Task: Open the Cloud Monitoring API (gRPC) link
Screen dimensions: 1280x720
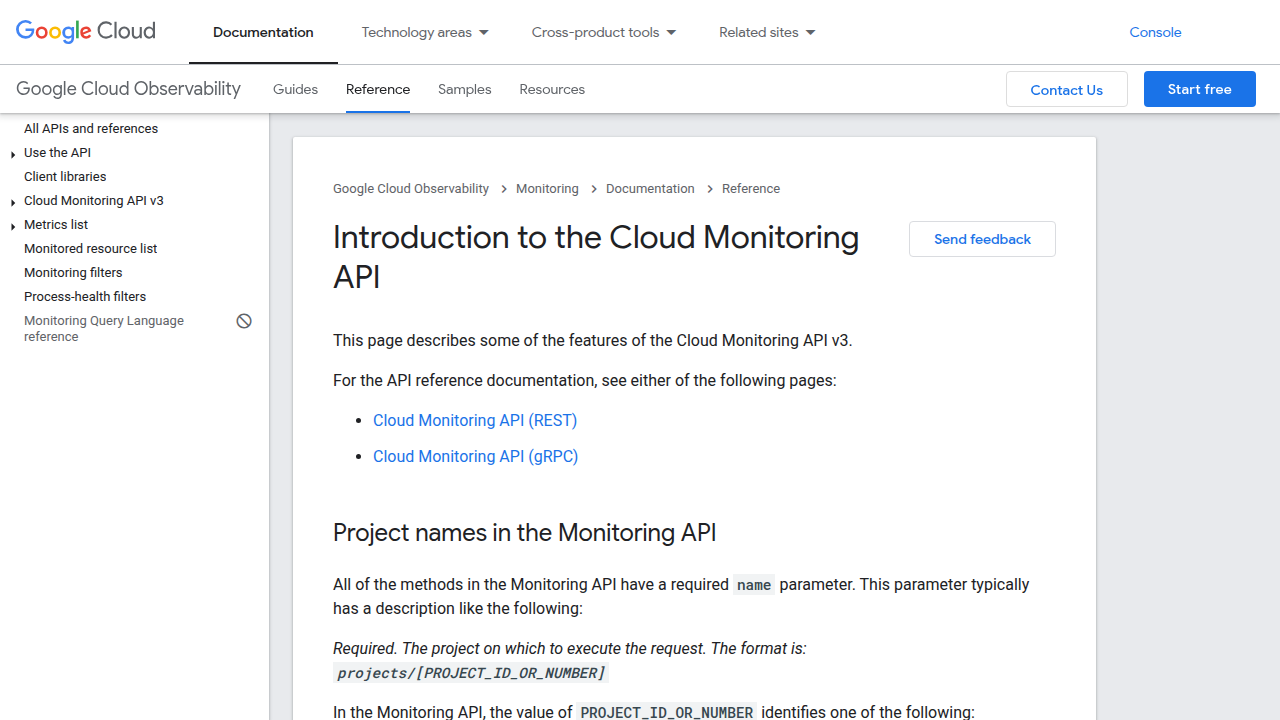Action: (476, 456)
